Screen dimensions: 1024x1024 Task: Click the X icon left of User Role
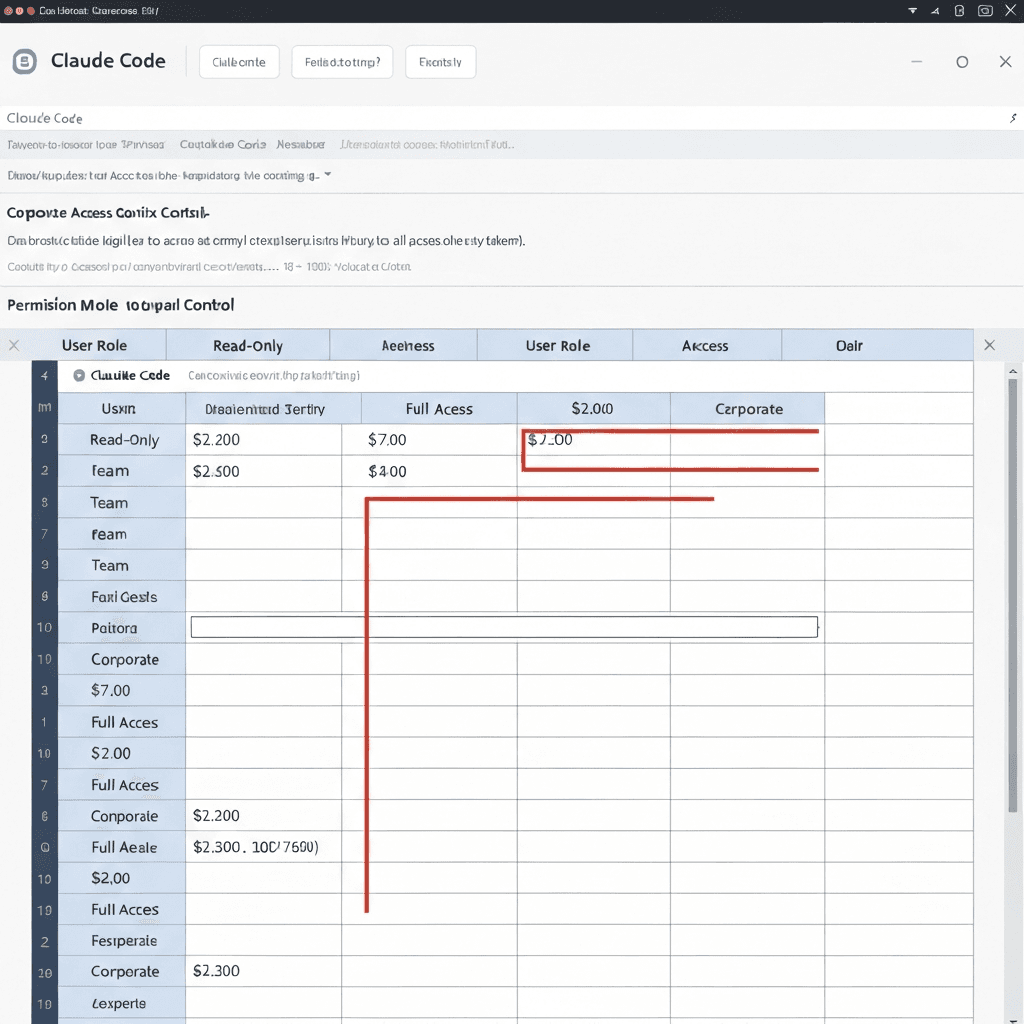click(x=14, y=345)
